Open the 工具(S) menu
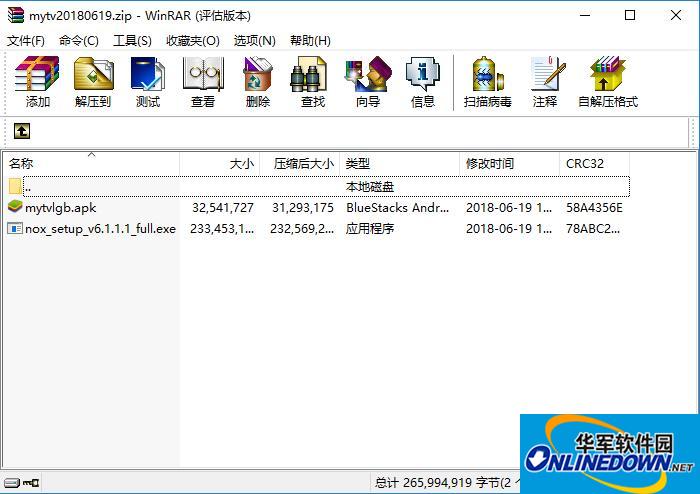 (132, 41)
